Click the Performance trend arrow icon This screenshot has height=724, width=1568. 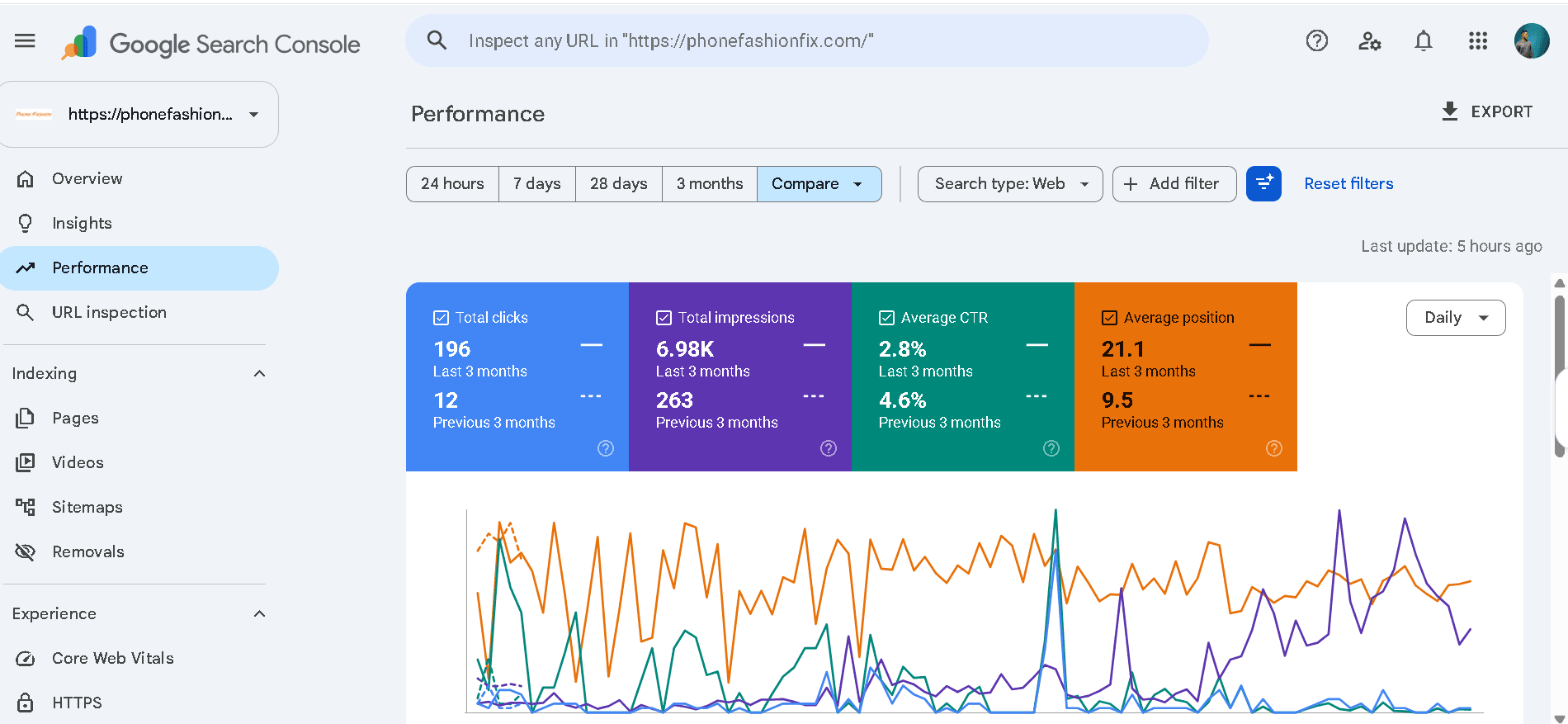pos(26,267)
